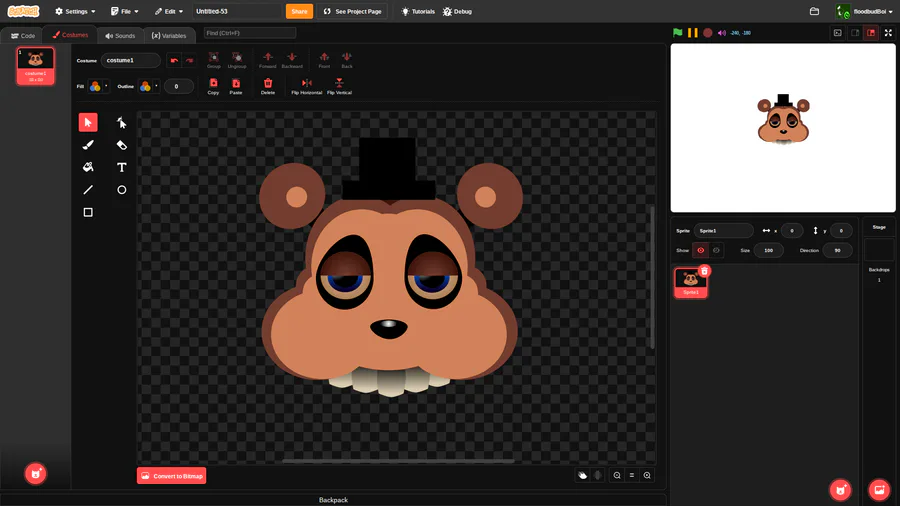Image resolution: width=900 pixels, height=506 pixels.
Task: Click the Choose a Backdrop button
Action: click(879, 489)
